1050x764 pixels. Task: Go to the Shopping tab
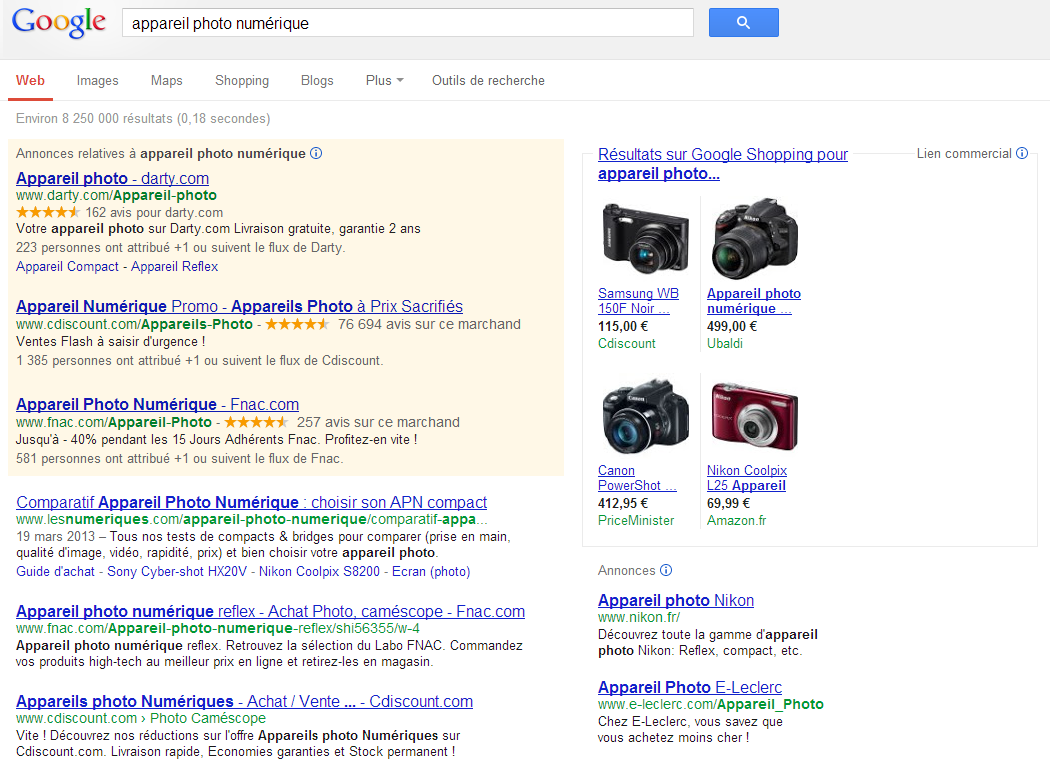(x=242, y=80)
